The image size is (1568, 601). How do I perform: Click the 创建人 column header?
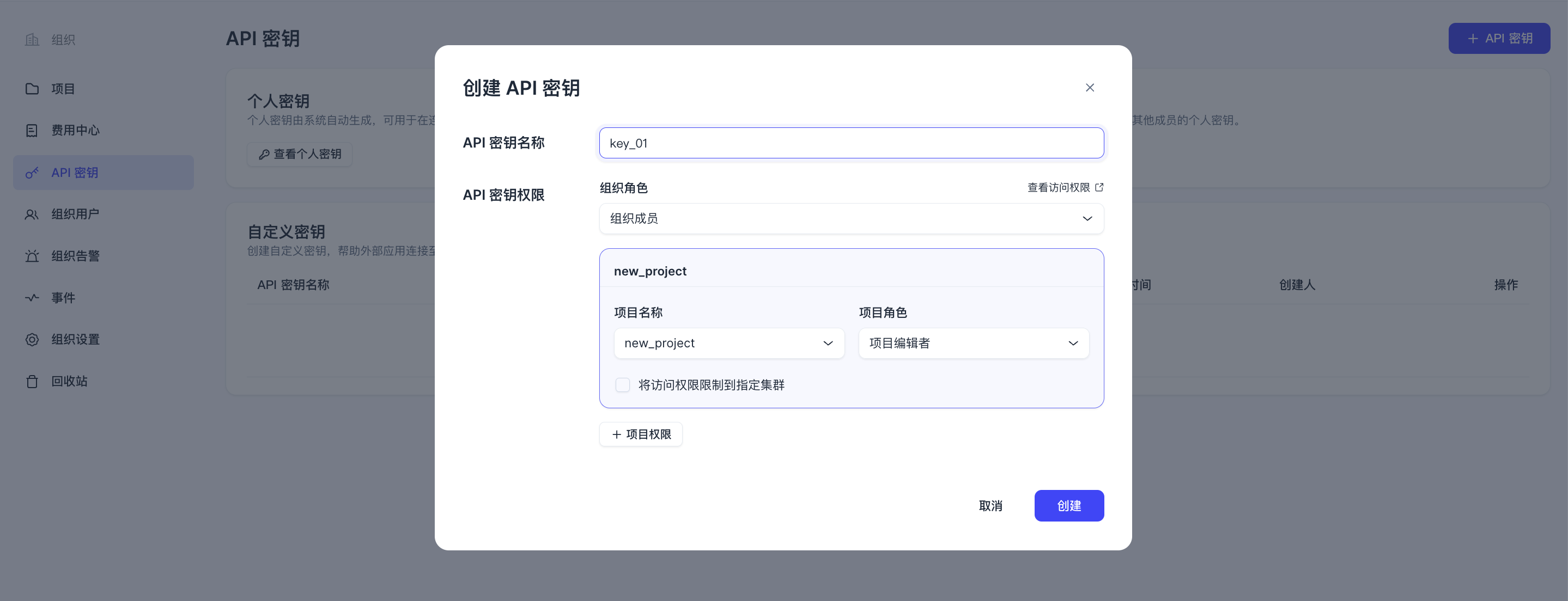pos(1297,285)
